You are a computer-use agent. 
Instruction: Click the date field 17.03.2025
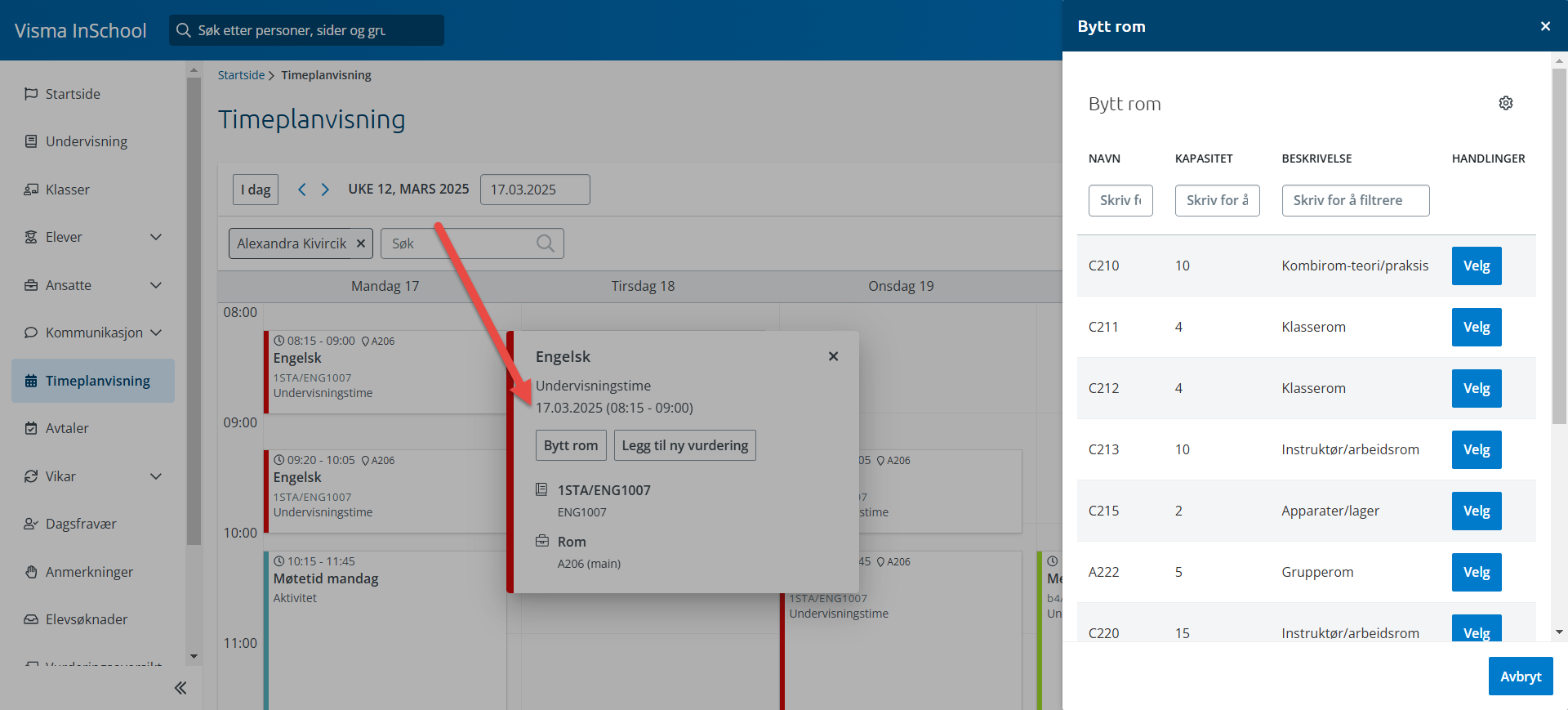click(x=535, y=190)
